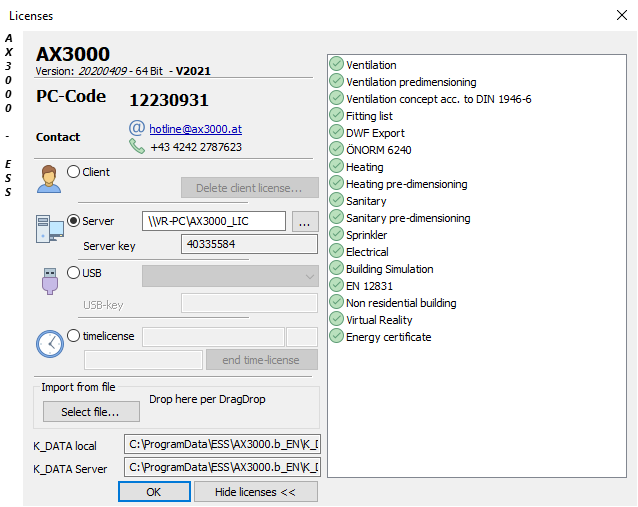Click the check icon next to Sanitary pre-dimensioning
Image resolution: width=638 pixels, height=507 pixels.
336,217
